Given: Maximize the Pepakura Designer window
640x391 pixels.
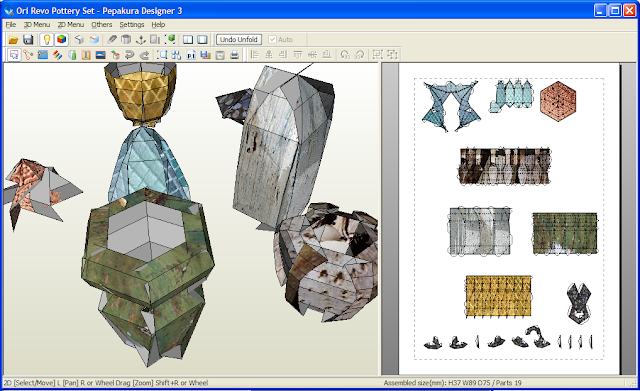Looking at the screenshot, I should point(615,11).
